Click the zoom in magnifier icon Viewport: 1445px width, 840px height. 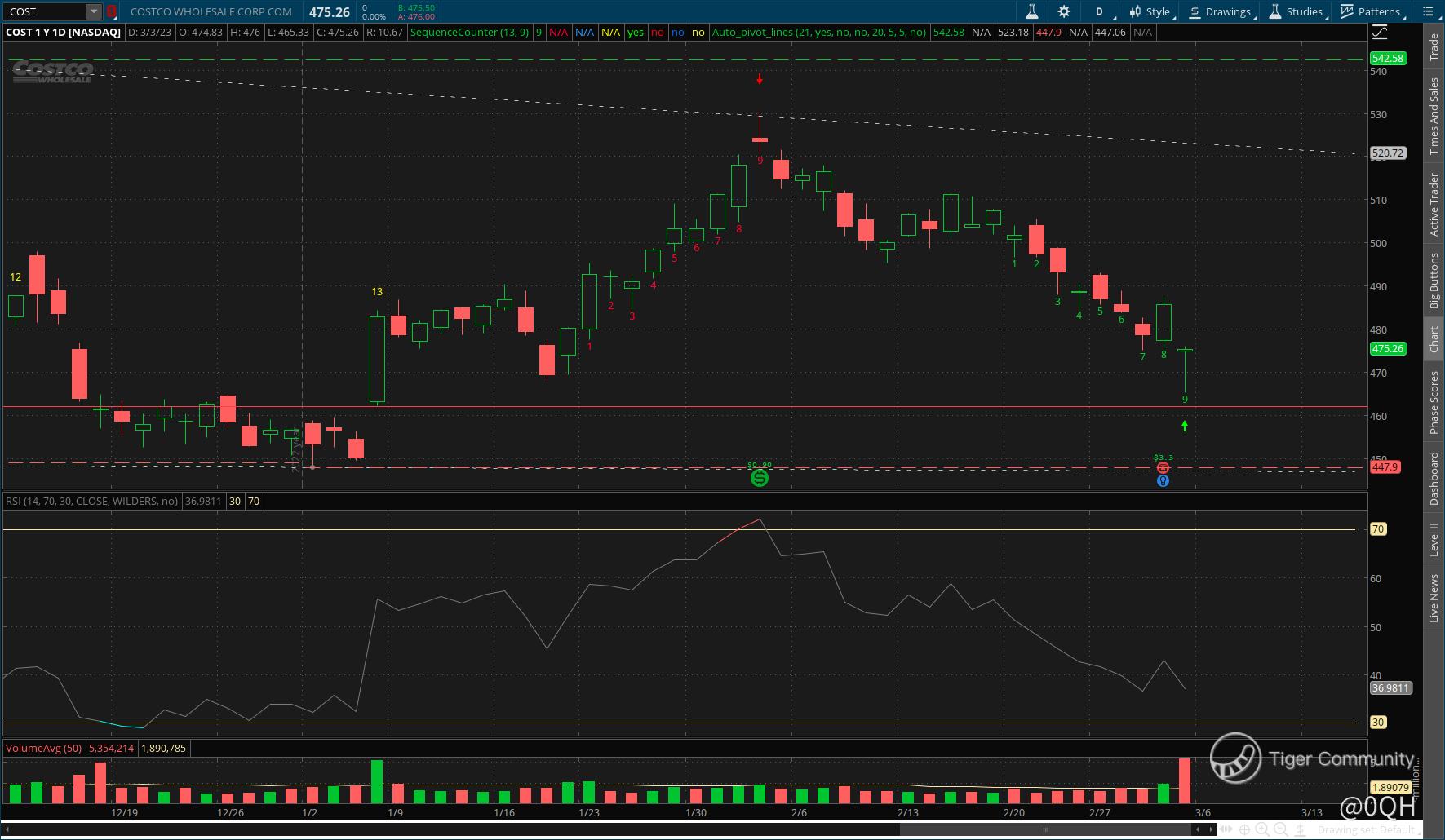click(1263, 830)
